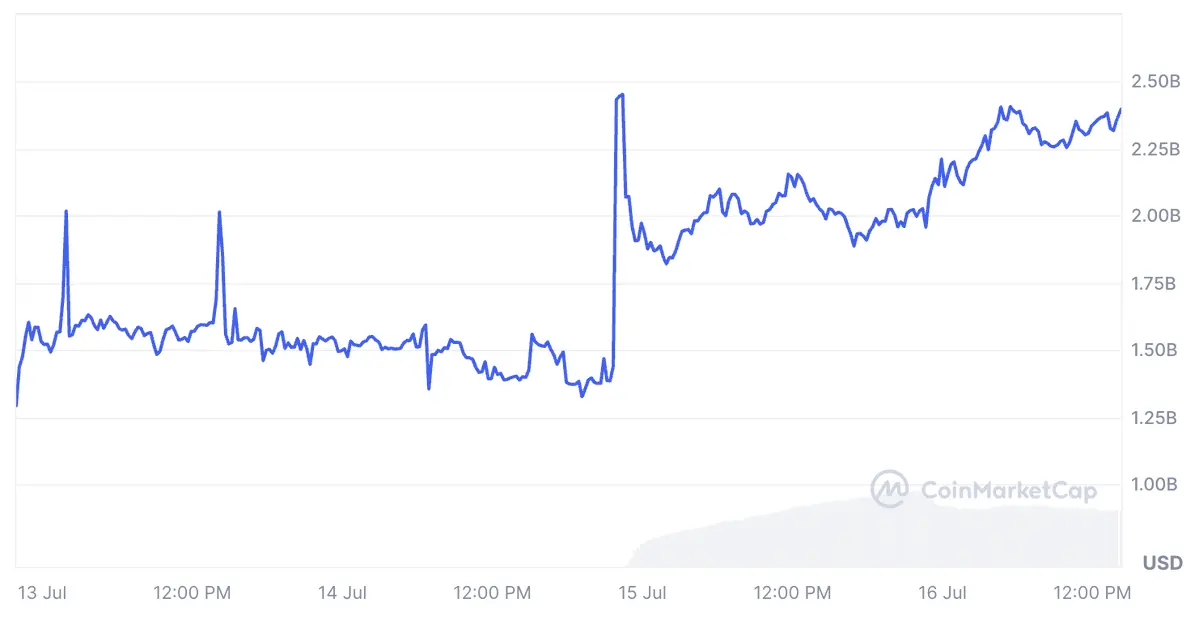Click the CoinMarketCap logo icon watermark
This screenshot has height=641, width=1199.
[889, 489]
